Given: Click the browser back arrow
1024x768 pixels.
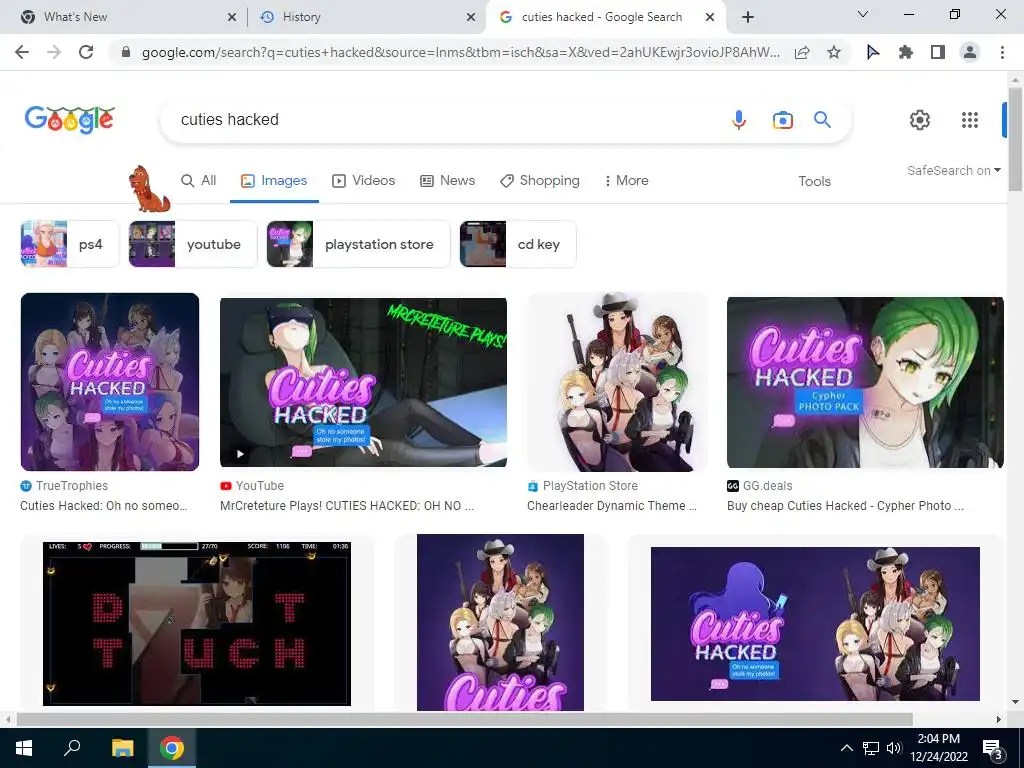Looking at the screenshot, I should pos(22,52).
